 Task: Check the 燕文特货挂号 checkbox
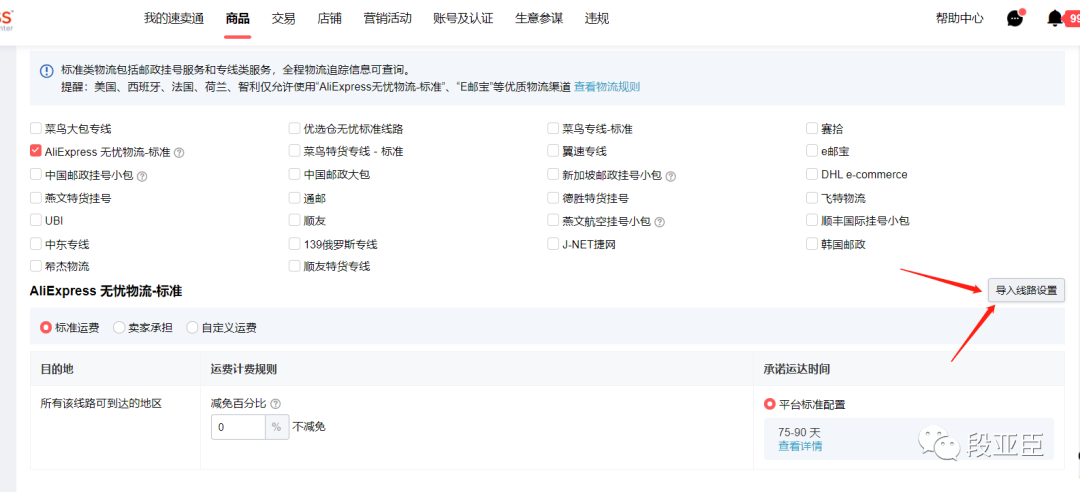coord(36,198)
